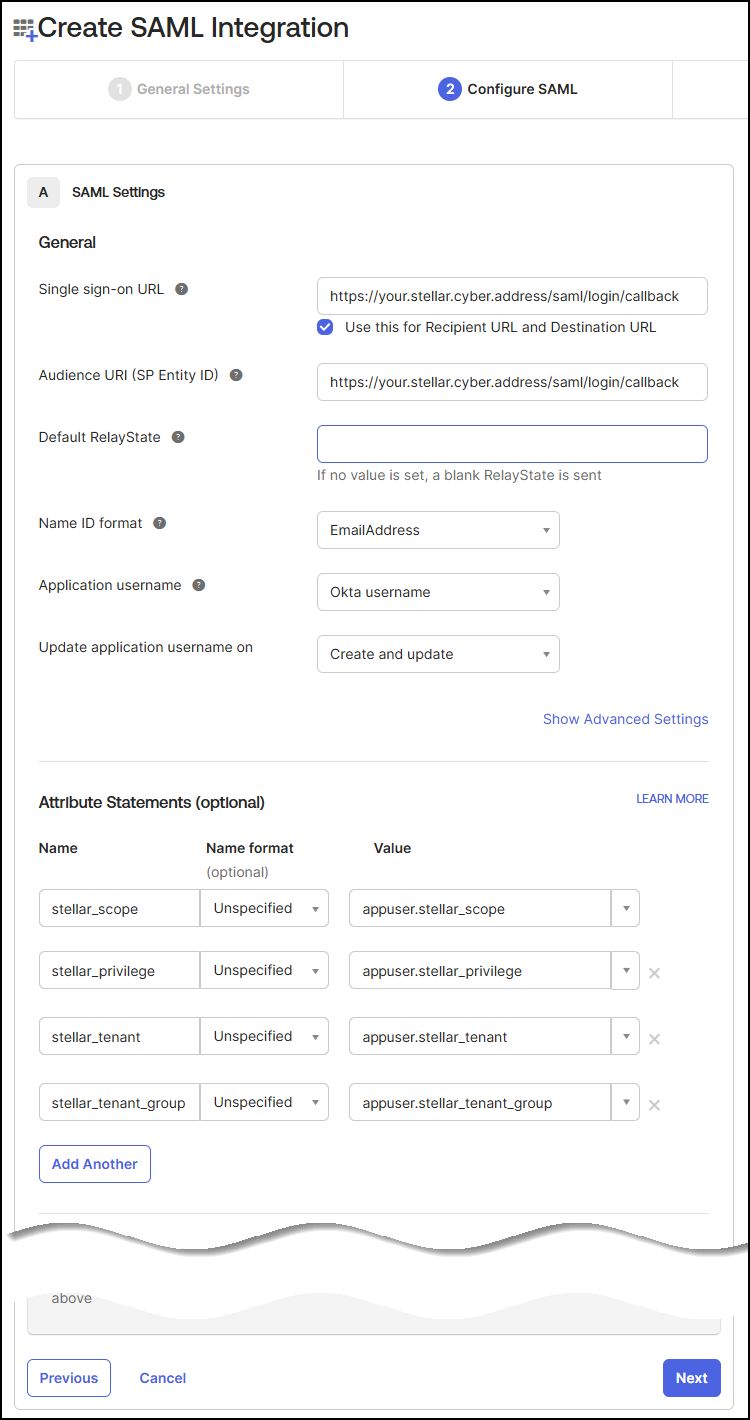This screenshot has height=1420, width=750.
Task: Open Name format dropdown for stellar_scope
Action: pyautogui.click(x=265, y=909)
